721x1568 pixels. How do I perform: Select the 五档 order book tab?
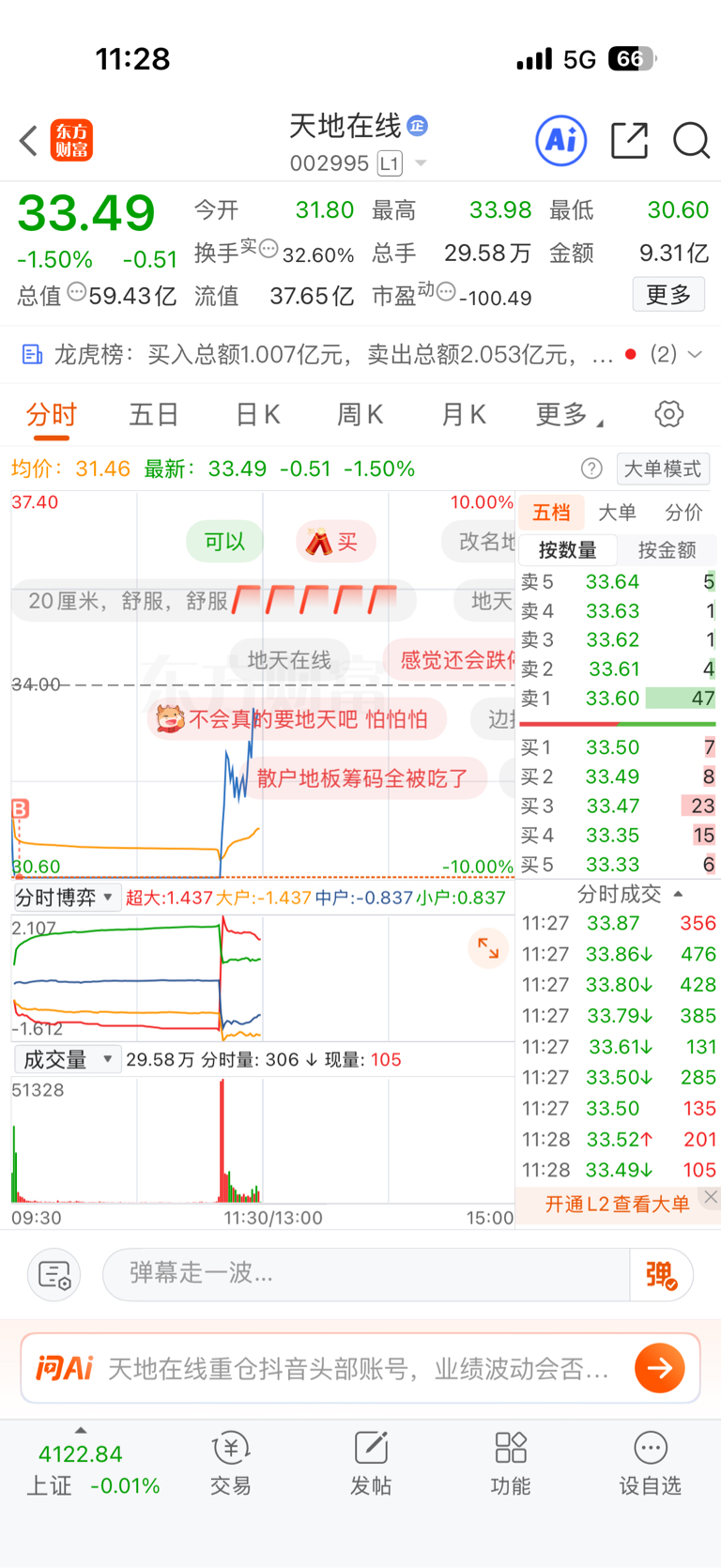(x=551, y=513)
